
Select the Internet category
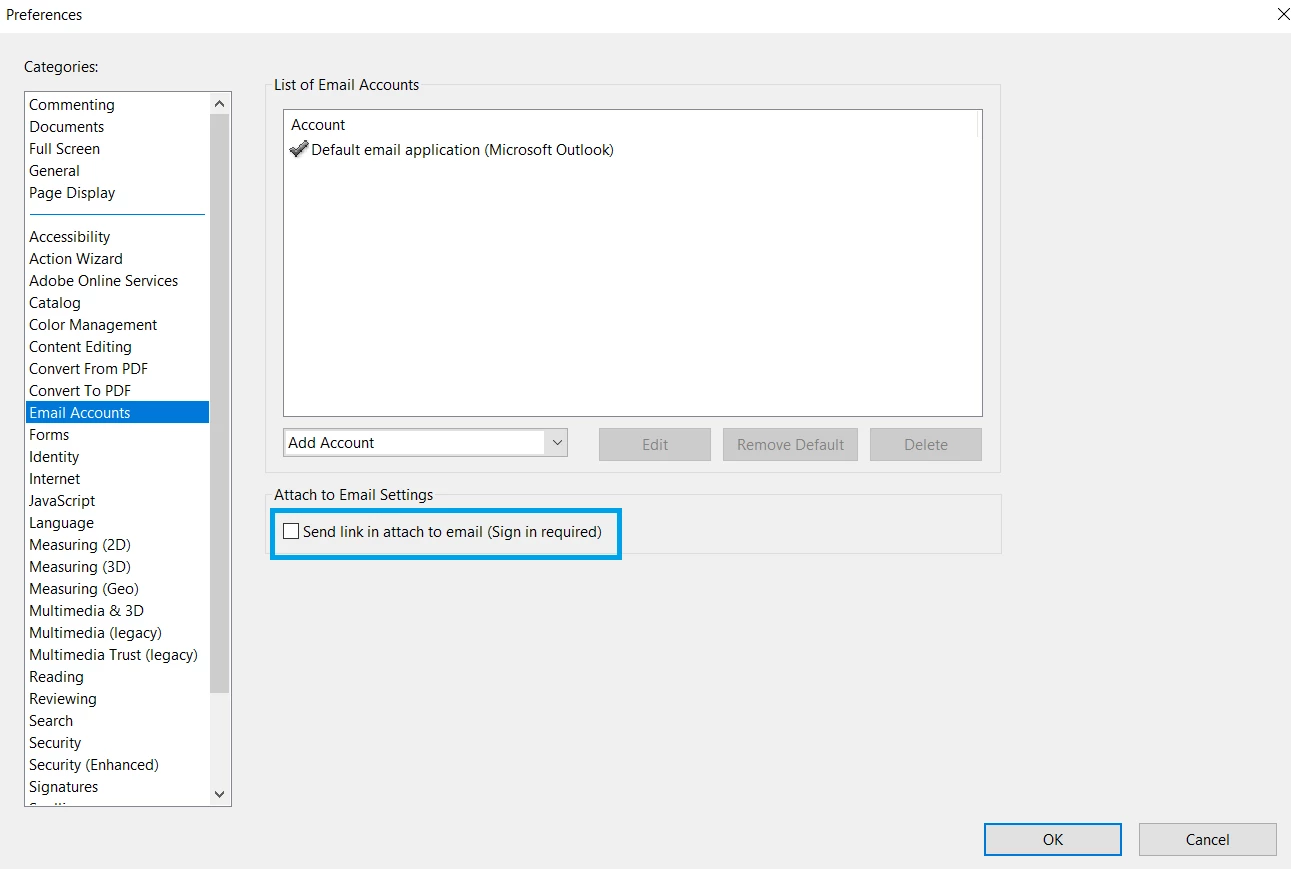(55, 479)
